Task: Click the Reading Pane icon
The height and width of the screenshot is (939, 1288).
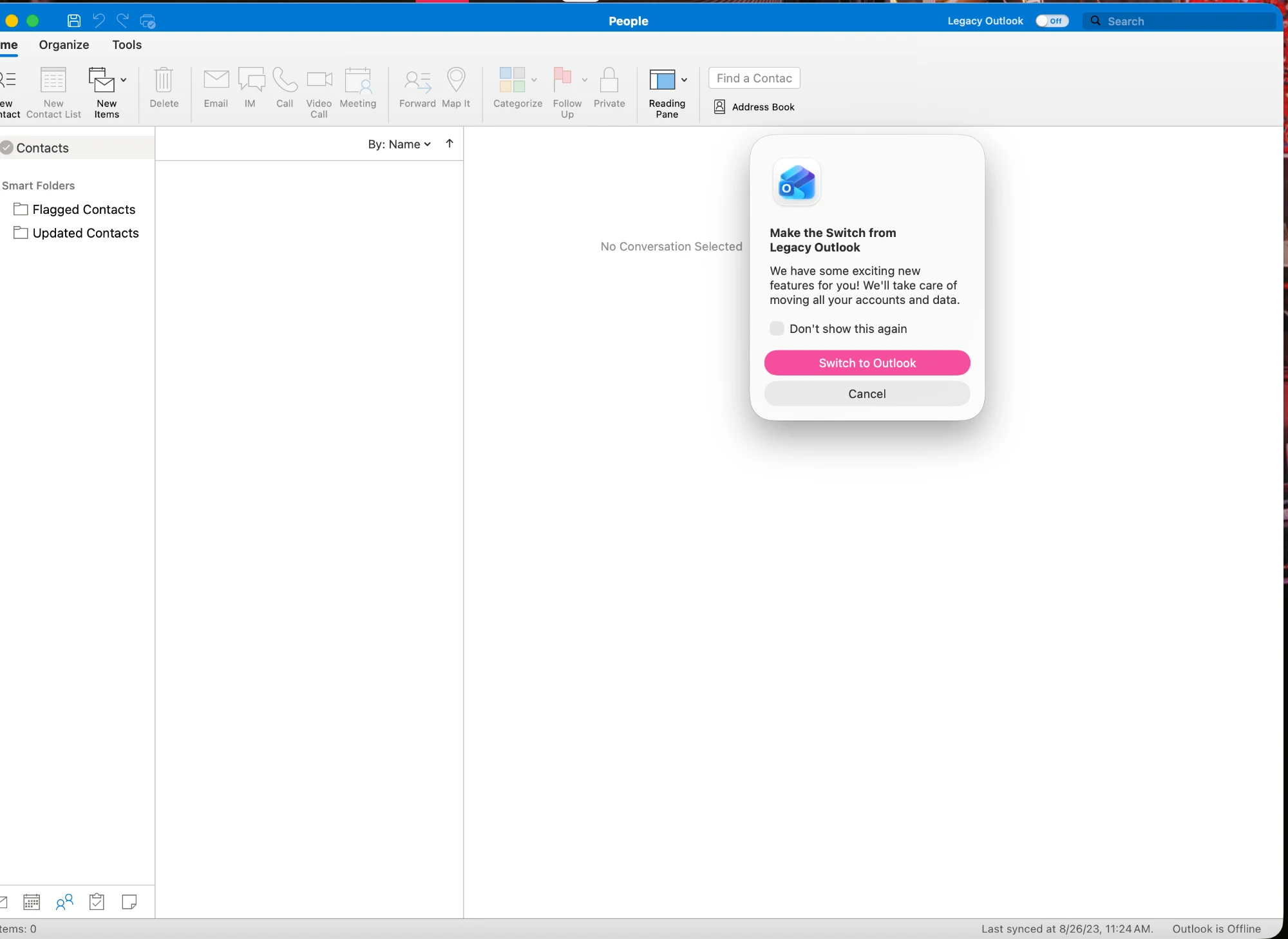Action: [x=662, y=80]
